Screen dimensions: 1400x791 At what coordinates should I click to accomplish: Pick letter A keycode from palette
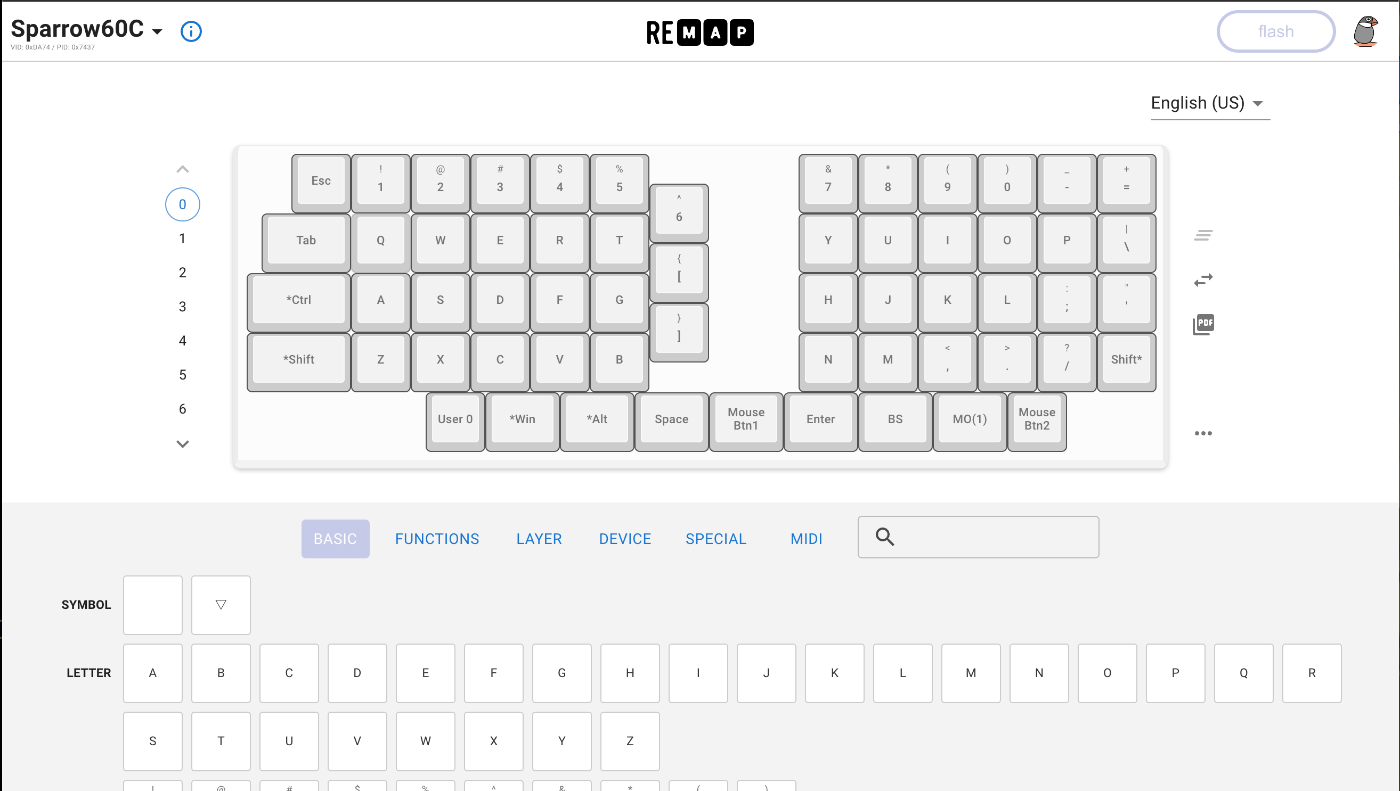tap(153, 673)
